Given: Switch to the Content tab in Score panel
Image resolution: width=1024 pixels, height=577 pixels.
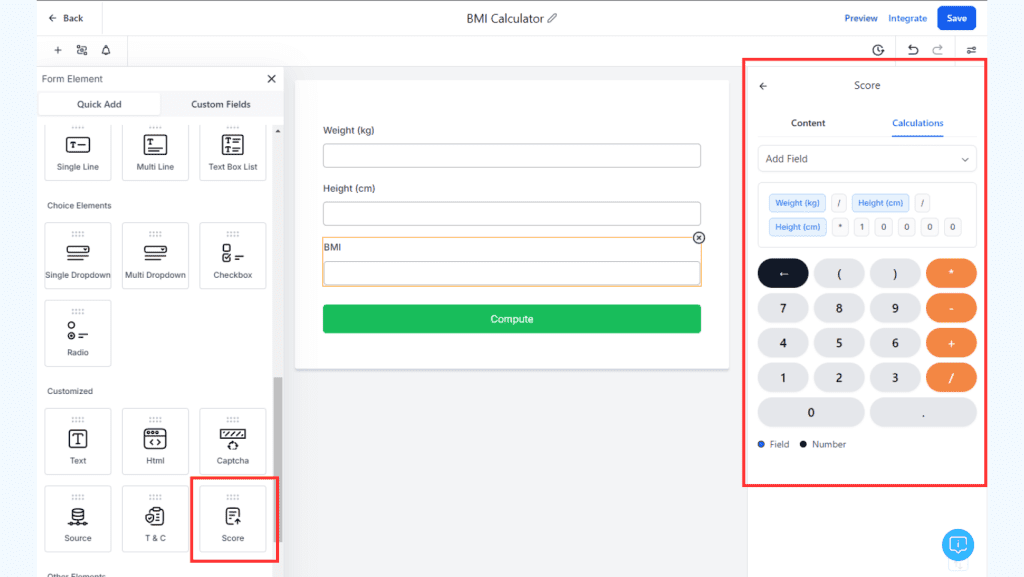Looking at the screenshot, I should pos(808,123).
